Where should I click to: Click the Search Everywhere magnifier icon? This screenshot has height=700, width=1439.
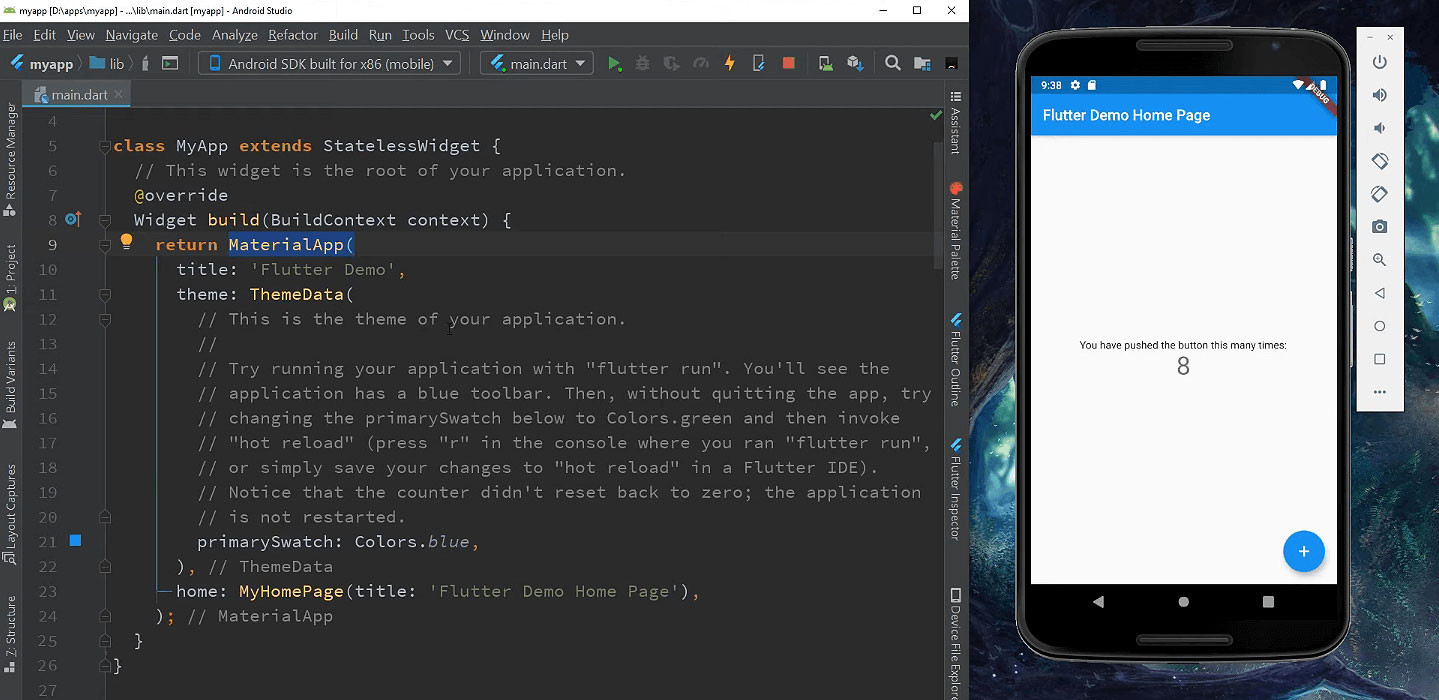893,63
